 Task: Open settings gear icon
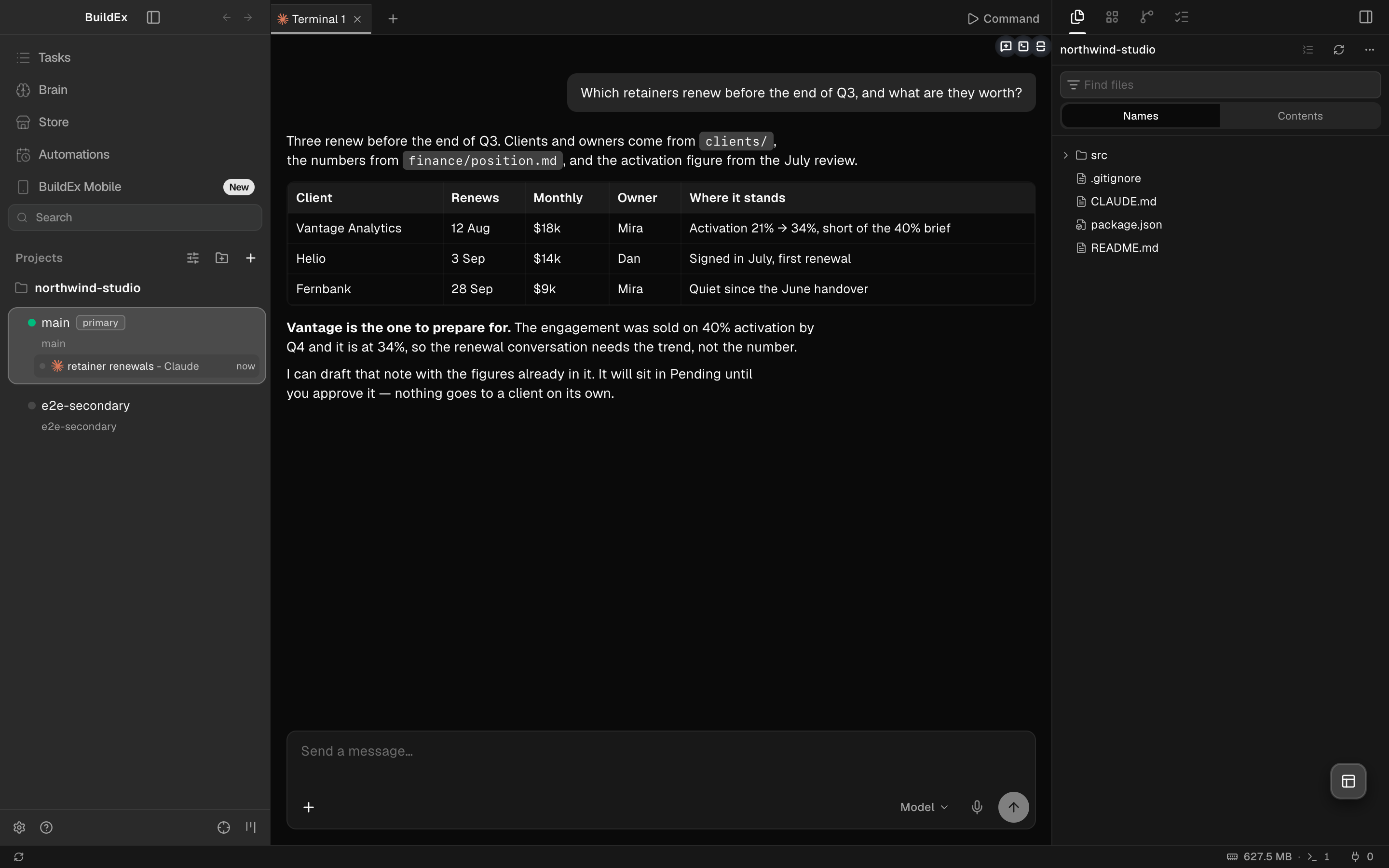pyautogui.click(x=19, y=827)
